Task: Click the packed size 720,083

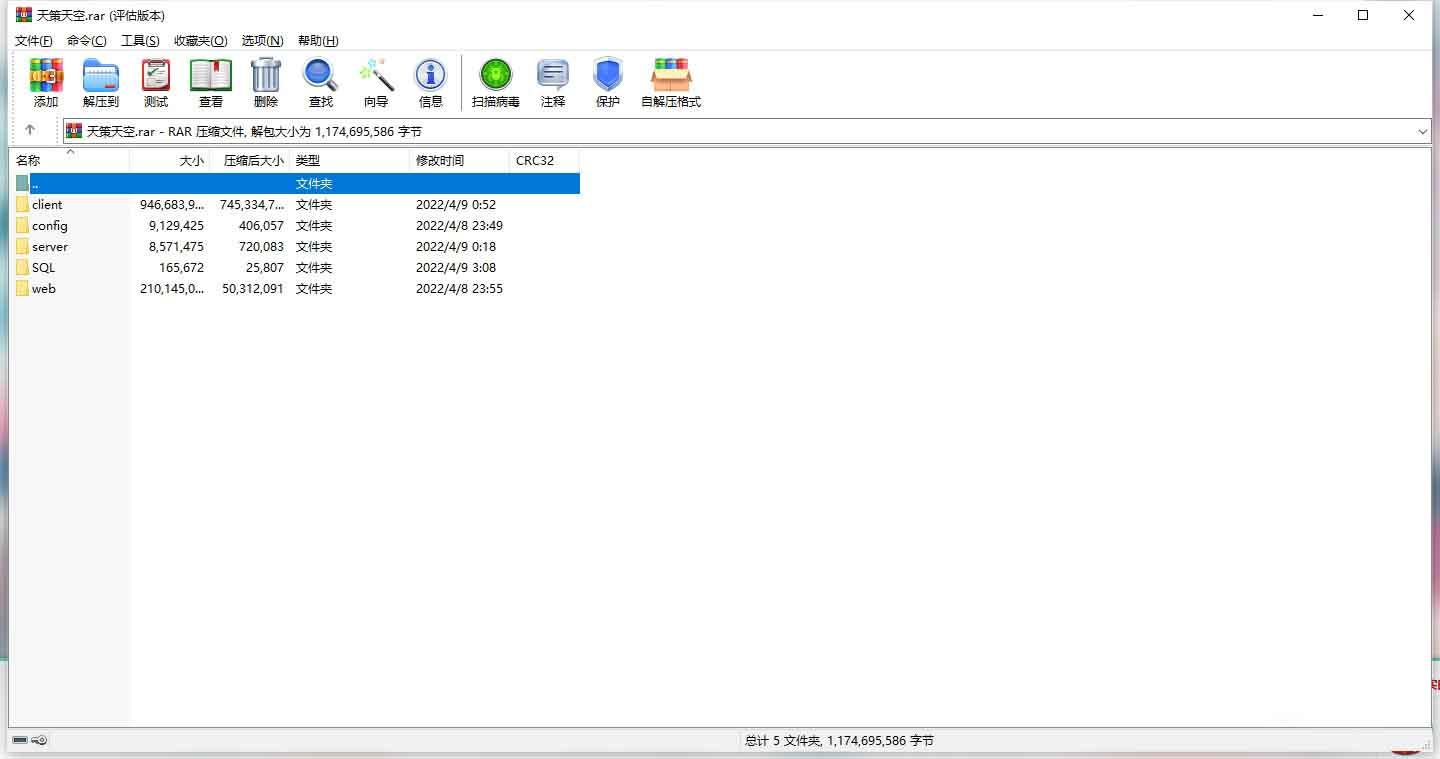Action: click(x=261, y=246)
